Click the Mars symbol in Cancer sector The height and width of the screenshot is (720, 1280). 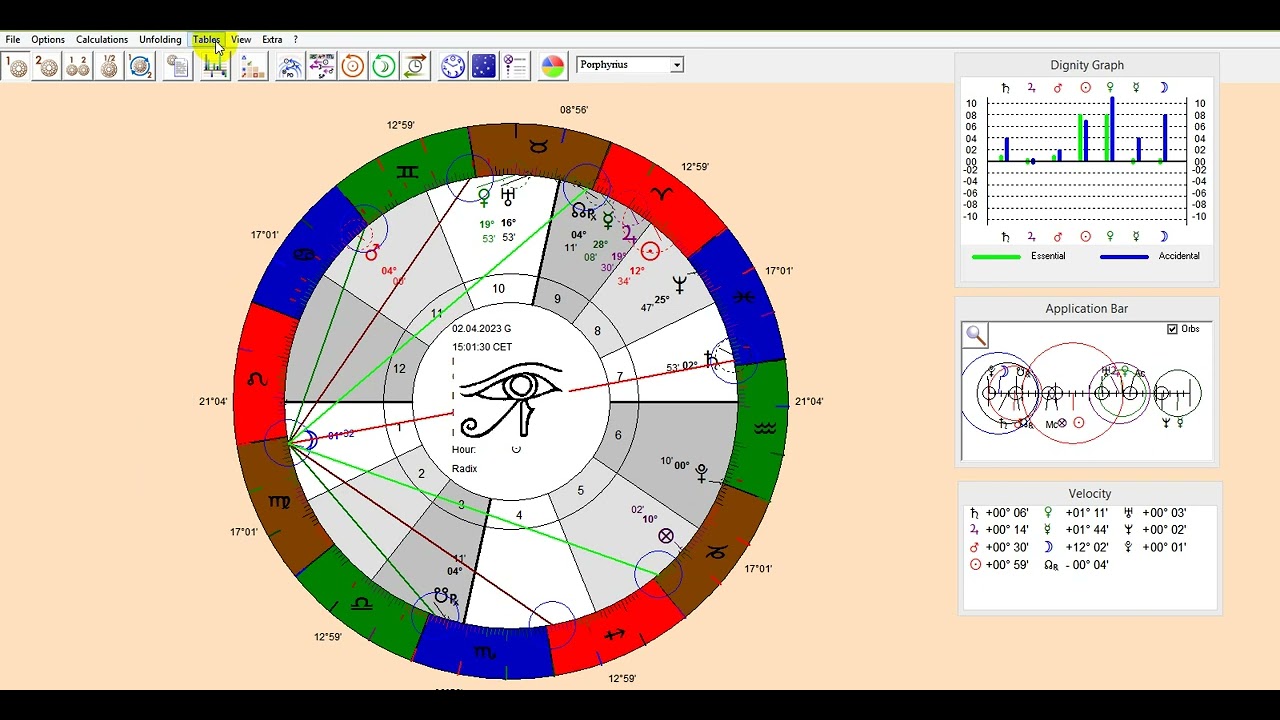click(371, 254)
